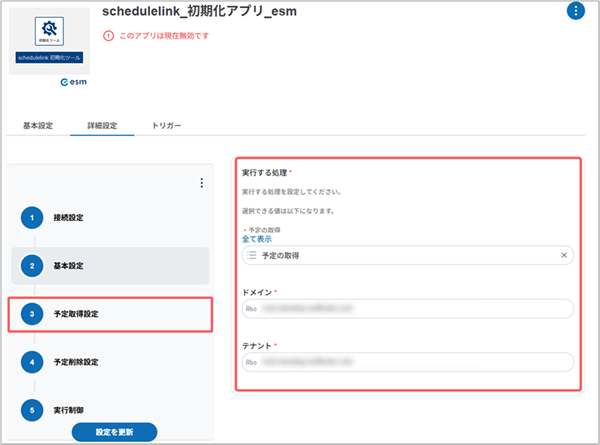Clear the 予定の取得 selection with X
This screenshot has width=600, height=445.
(563, 256)
